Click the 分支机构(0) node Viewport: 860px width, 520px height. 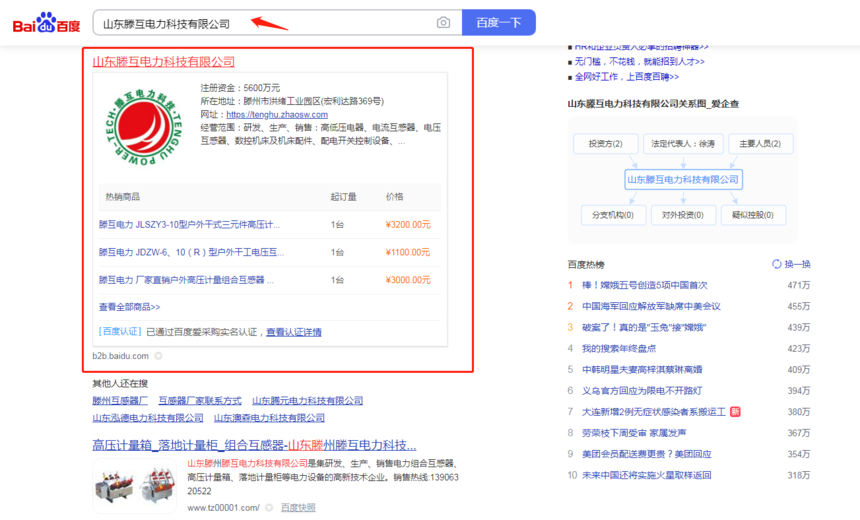point(613,215)
